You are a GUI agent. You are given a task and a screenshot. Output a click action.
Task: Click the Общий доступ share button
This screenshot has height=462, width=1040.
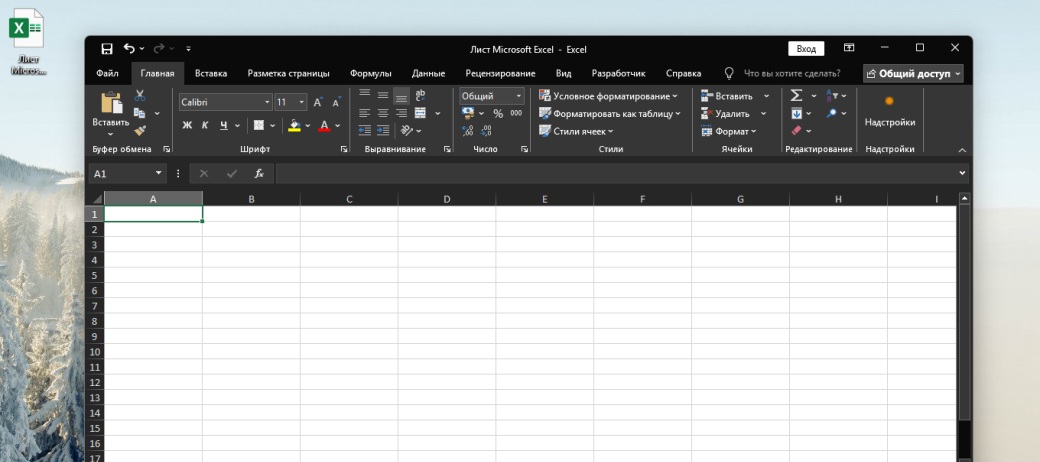pyautogui.click(x=913, y=73)
